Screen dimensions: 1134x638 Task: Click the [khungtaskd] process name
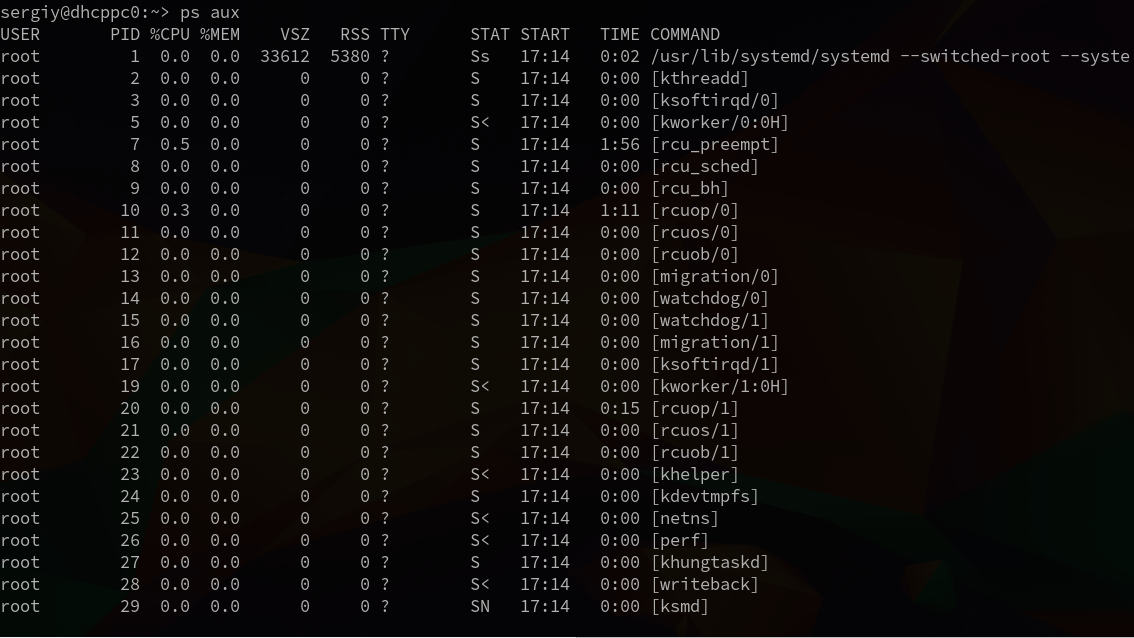point(710,562)
